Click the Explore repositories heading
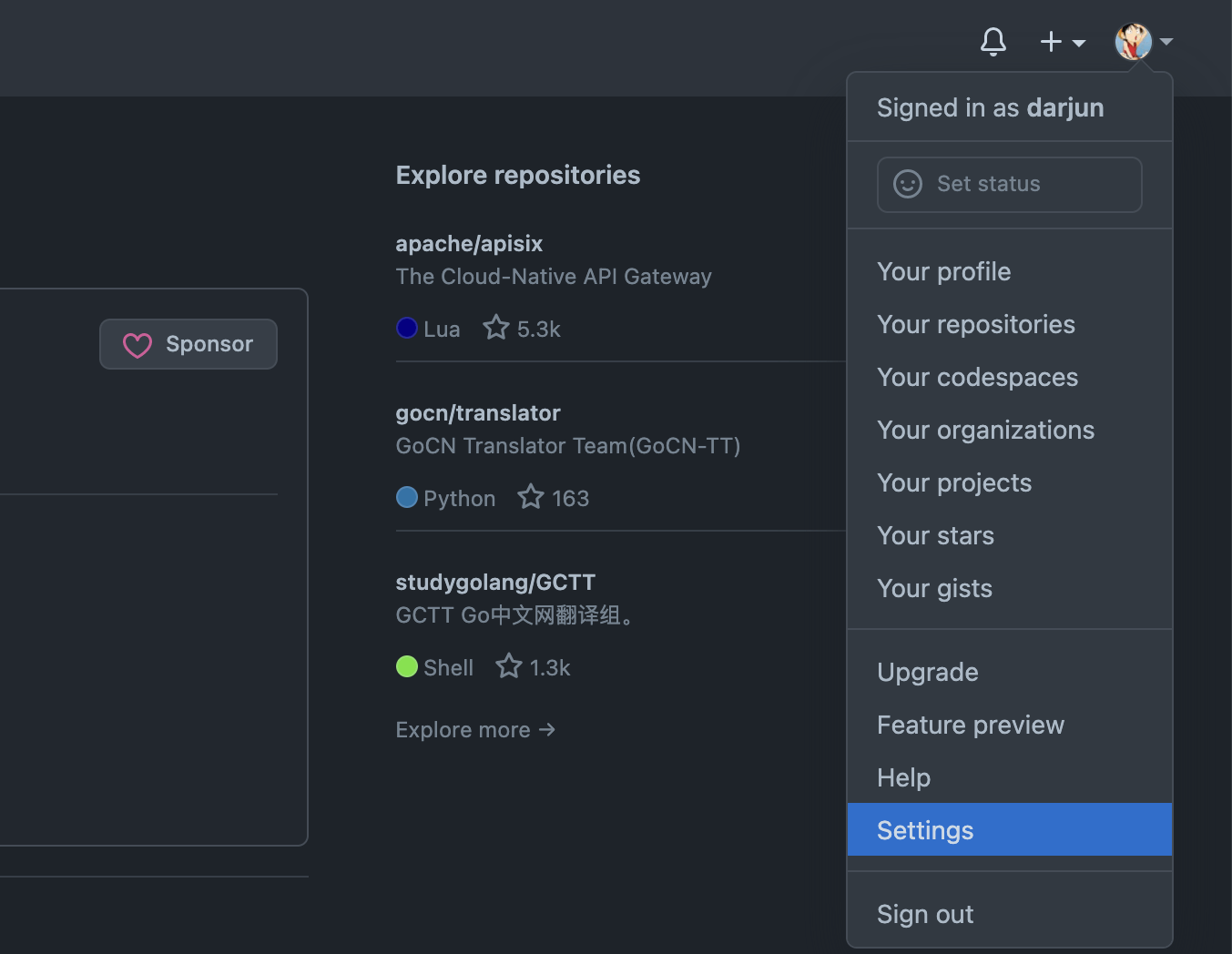The image size is (1232, 954). tap(518, 175)
